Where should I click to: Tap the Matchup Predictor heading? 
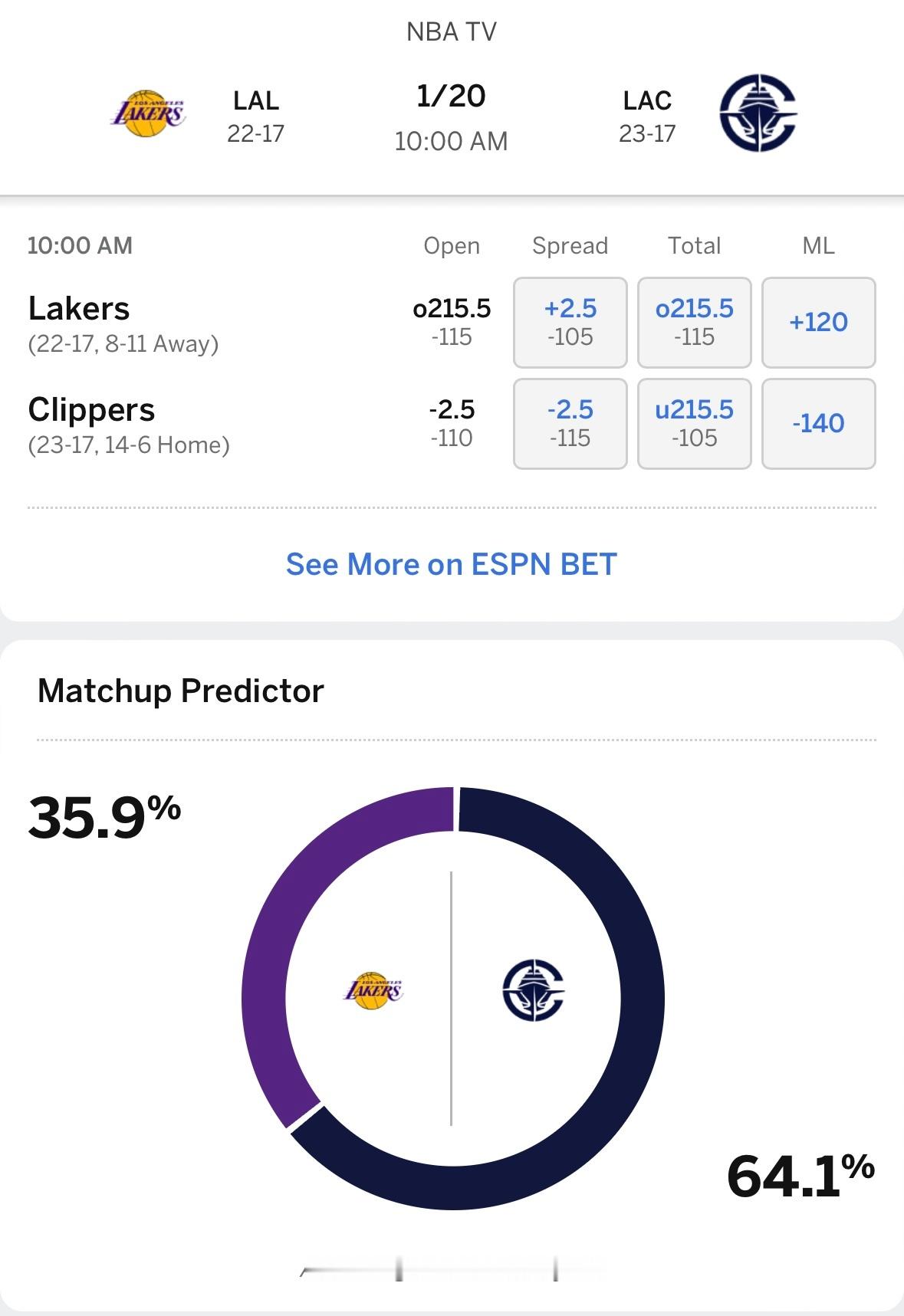pyautogui.click(x=181, y=691)
